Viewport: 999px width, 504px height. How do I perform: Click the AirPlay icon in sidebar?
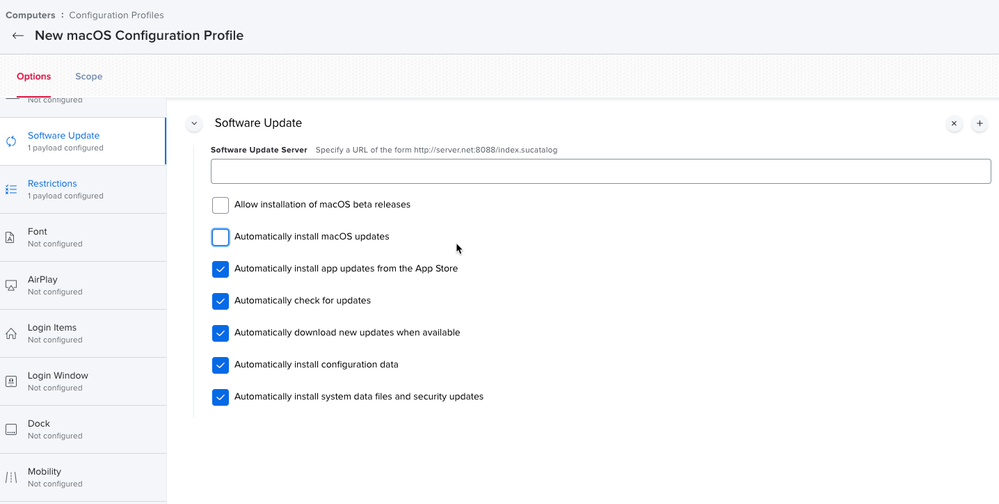tap(11, 285)
